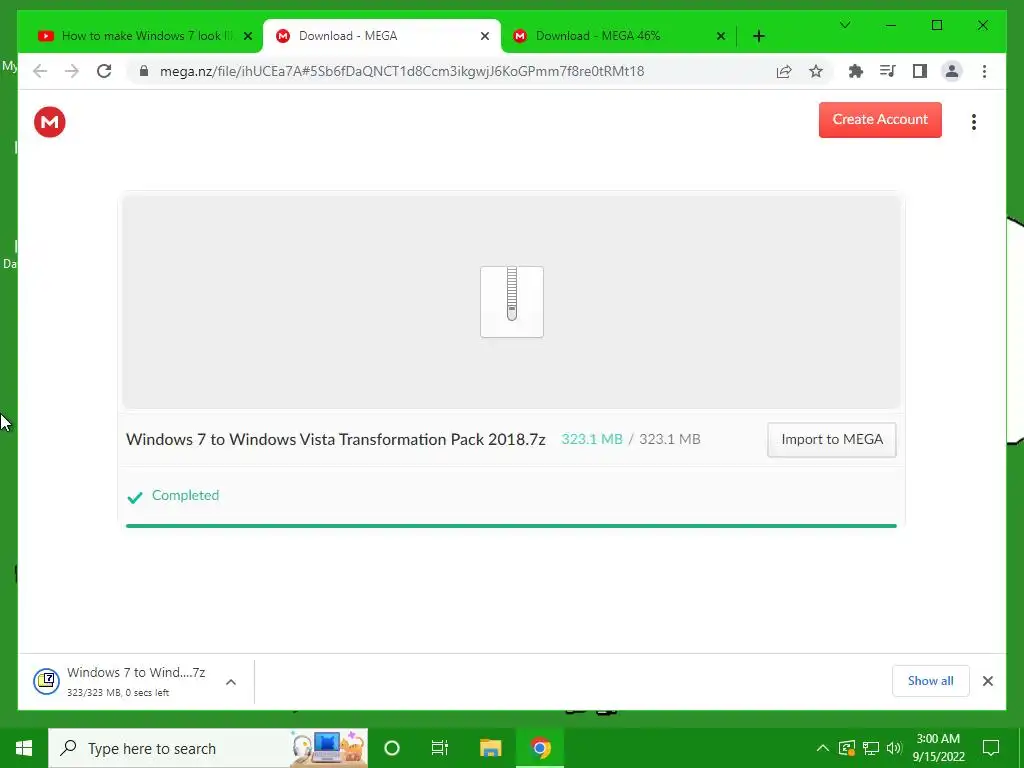Image resolution: width=1024 pixels, height=768 pixels.
Task: Click the security tray icon
Action: [846, 748]
